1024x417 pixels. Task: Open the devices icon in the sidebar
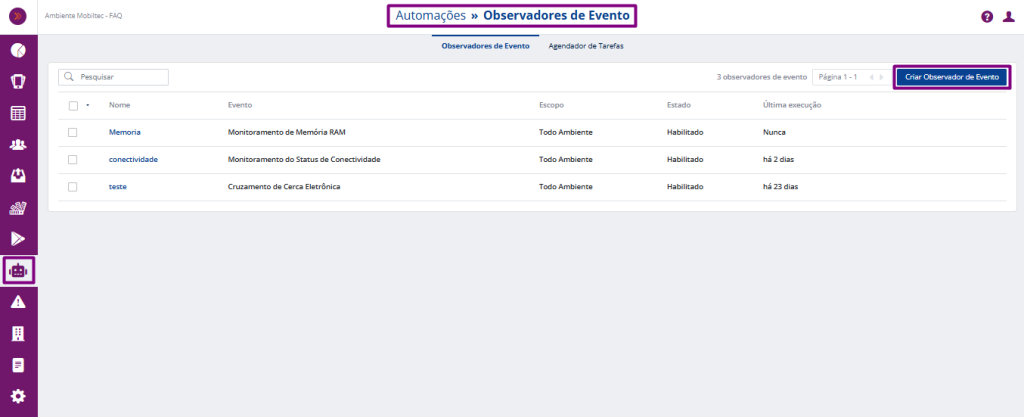tap(18, 81)
